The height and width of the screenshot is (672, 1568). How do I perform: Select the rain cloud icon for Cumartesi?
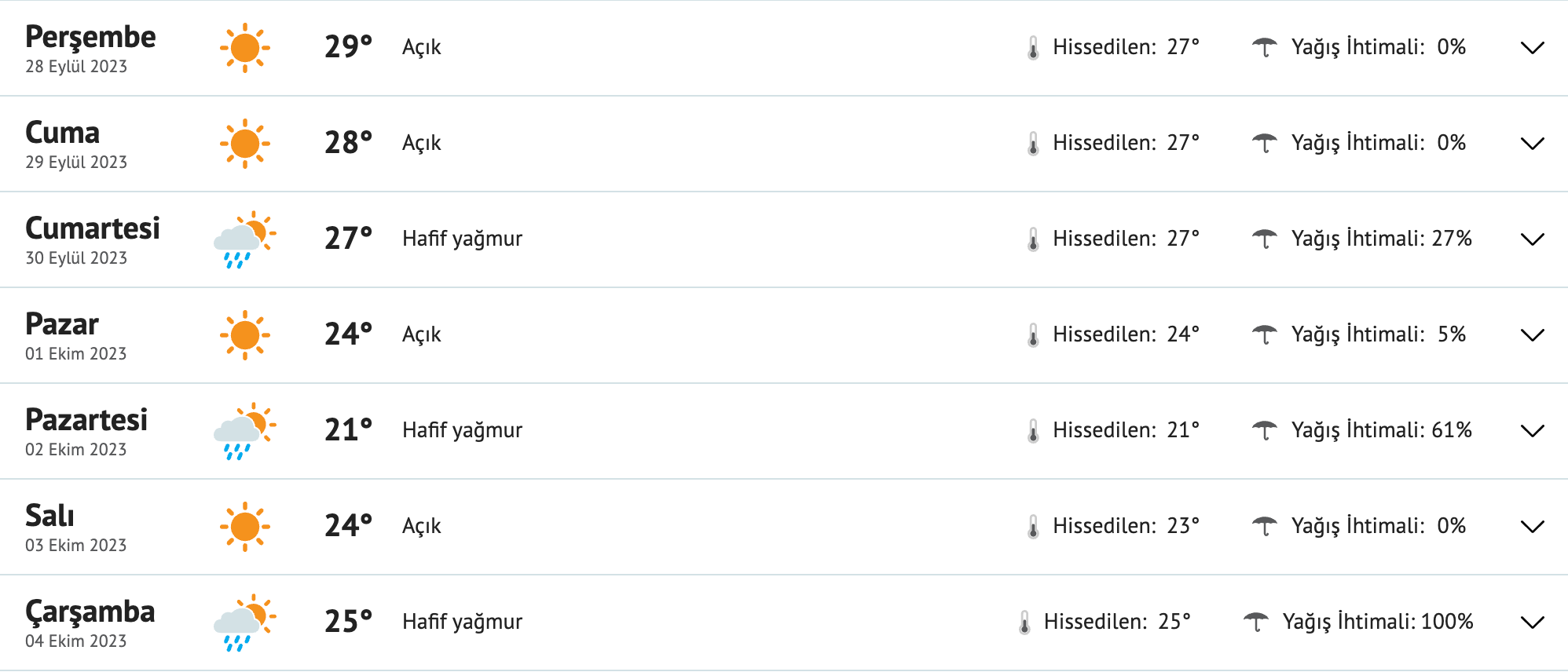(x=244, y=238)
